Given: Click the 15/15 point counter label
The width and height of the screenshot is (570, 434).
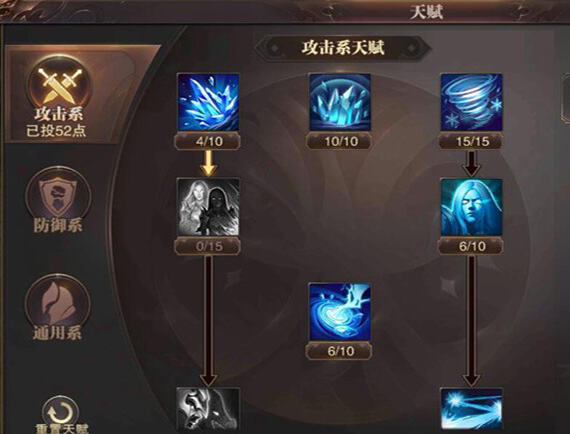Looking at the screenshot, I should [x=471, y=141].
